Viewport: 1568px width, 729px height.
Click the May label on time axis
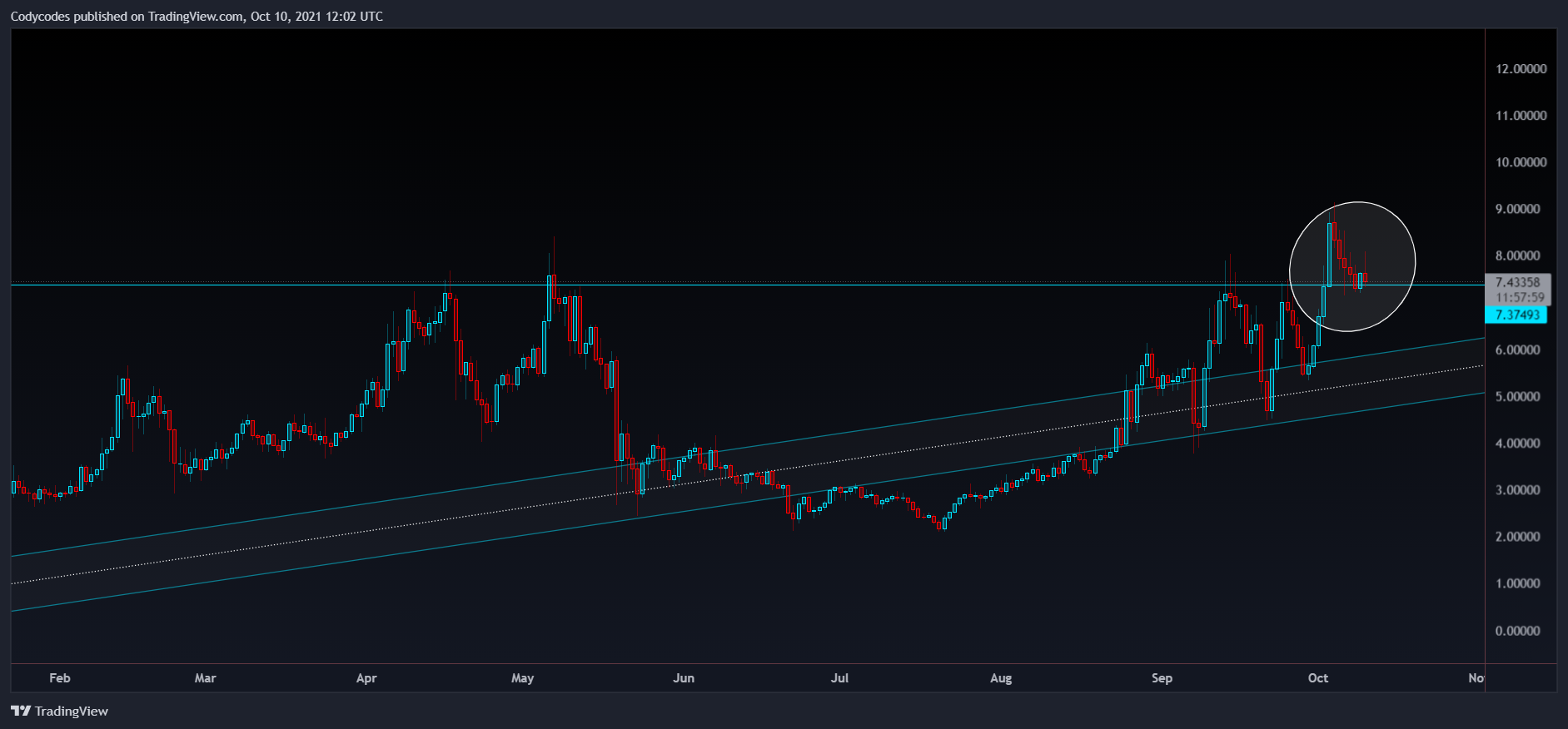[523, 677]
